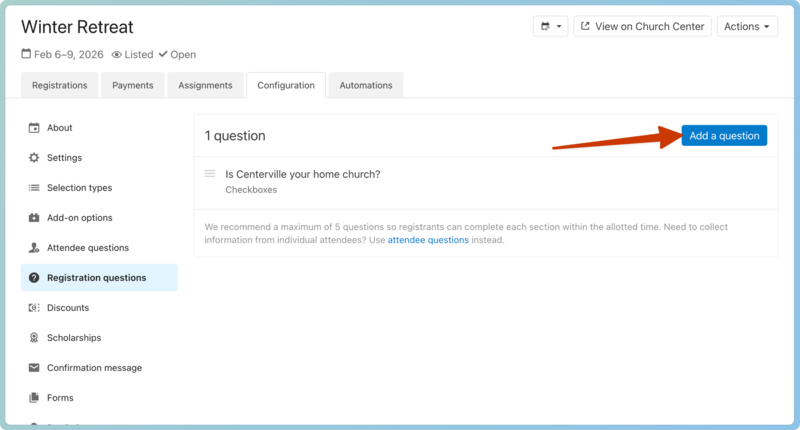
Task: Click the Add-on options icon
Action: 34,218
